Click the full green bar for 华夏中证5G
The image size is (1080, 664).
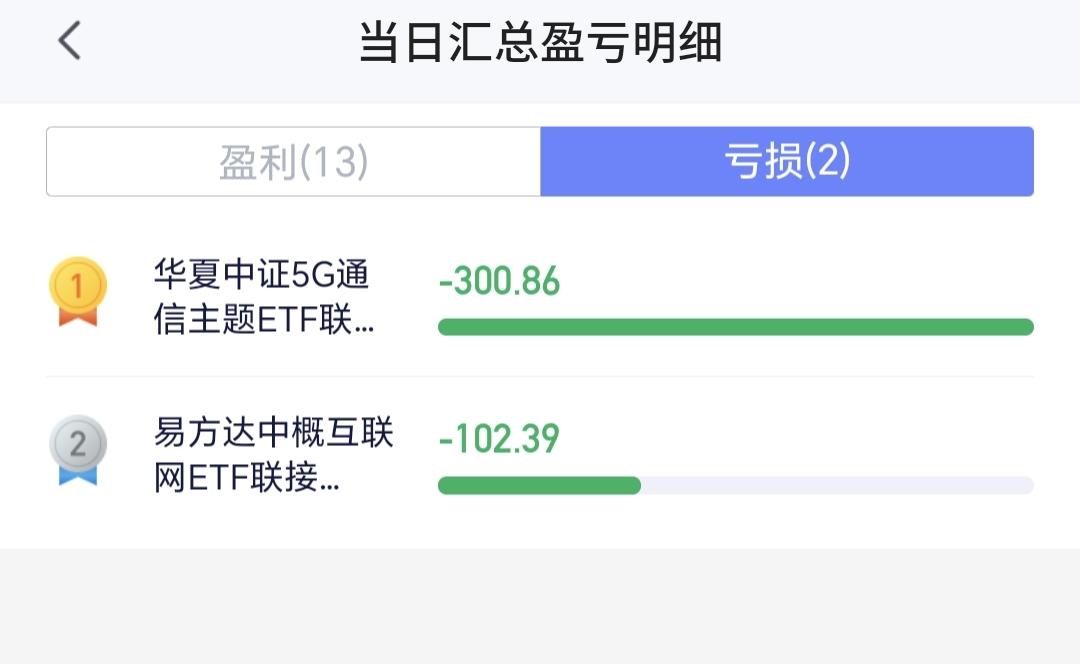tap(736, 326)
